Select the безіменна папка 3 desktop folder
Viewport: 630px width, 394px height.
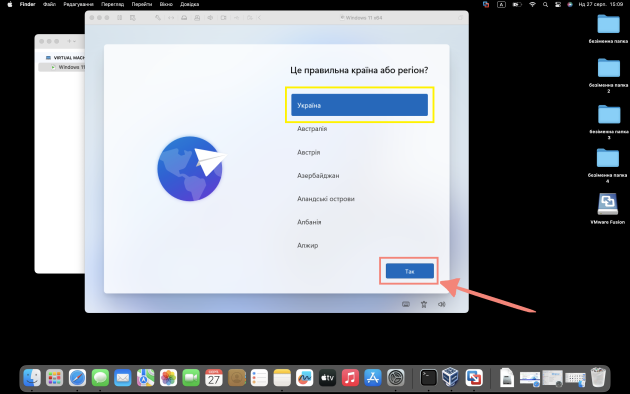coord(608,114)
